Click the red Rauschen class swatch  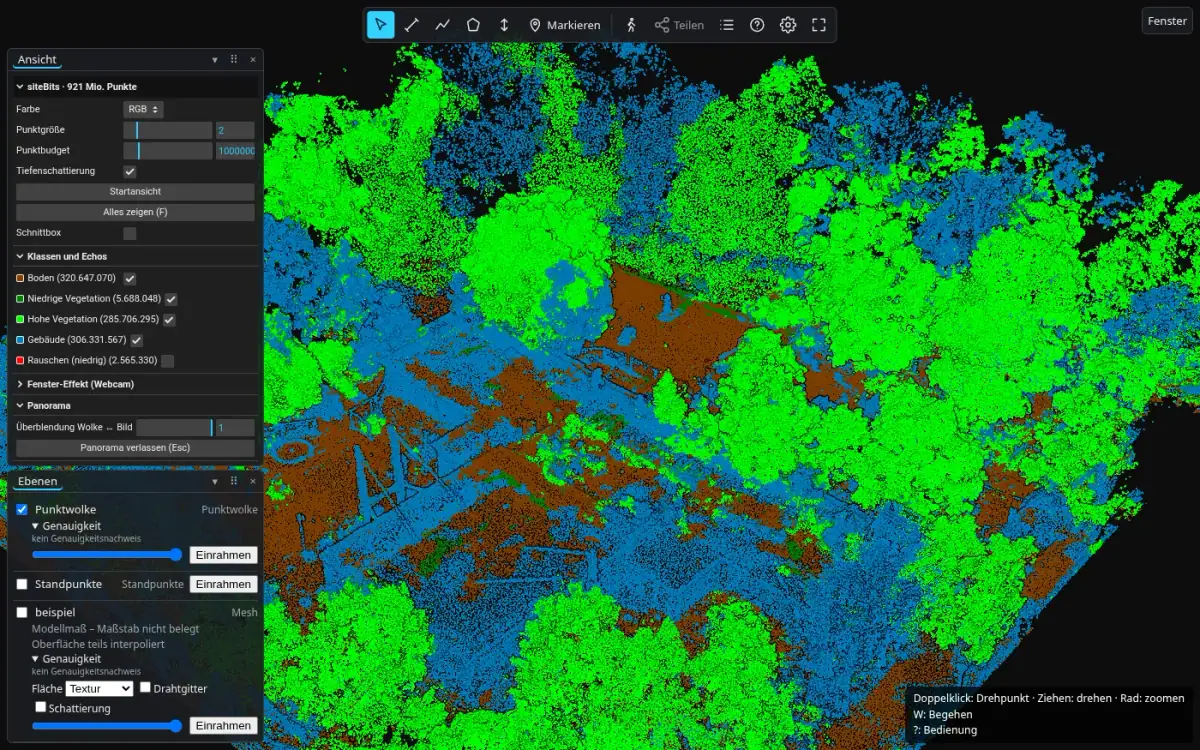tap(20, 360)
